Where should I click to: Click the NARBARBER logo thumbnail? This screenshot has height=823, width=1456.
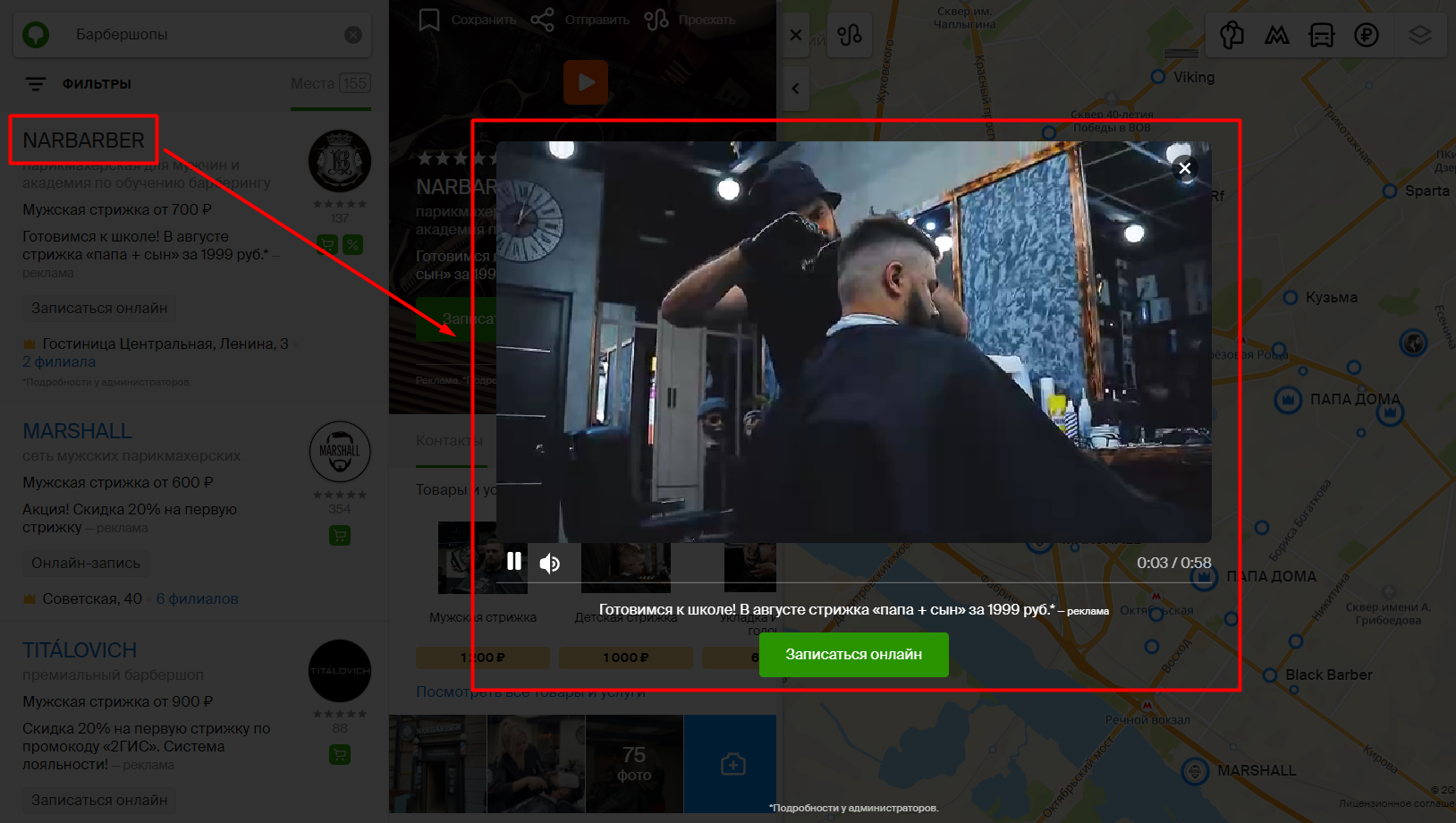(340, 161)
